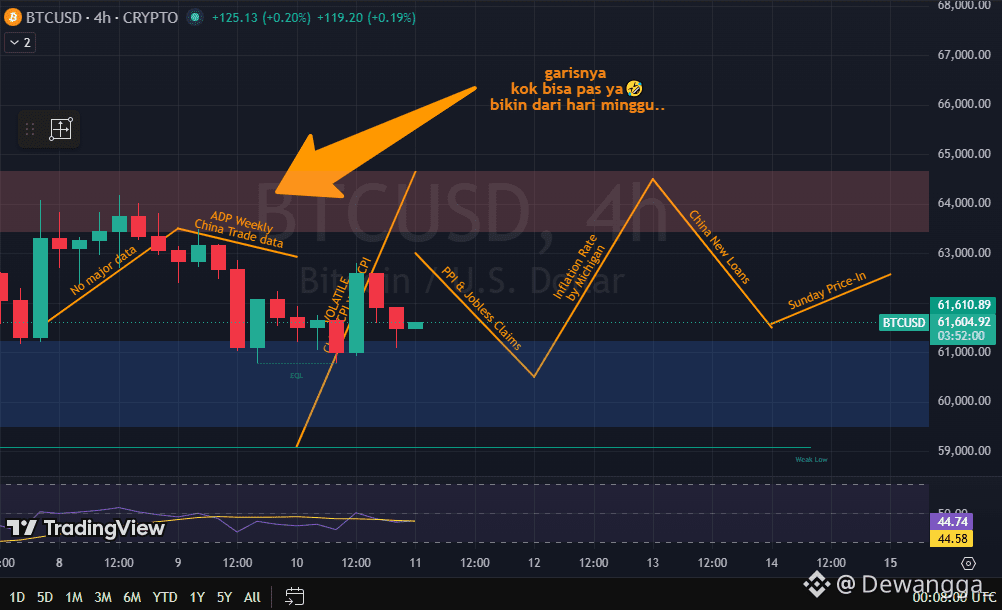Set chart range to 1D
1002x610 pixels.
pyautogui.click(x=17, y=597)
